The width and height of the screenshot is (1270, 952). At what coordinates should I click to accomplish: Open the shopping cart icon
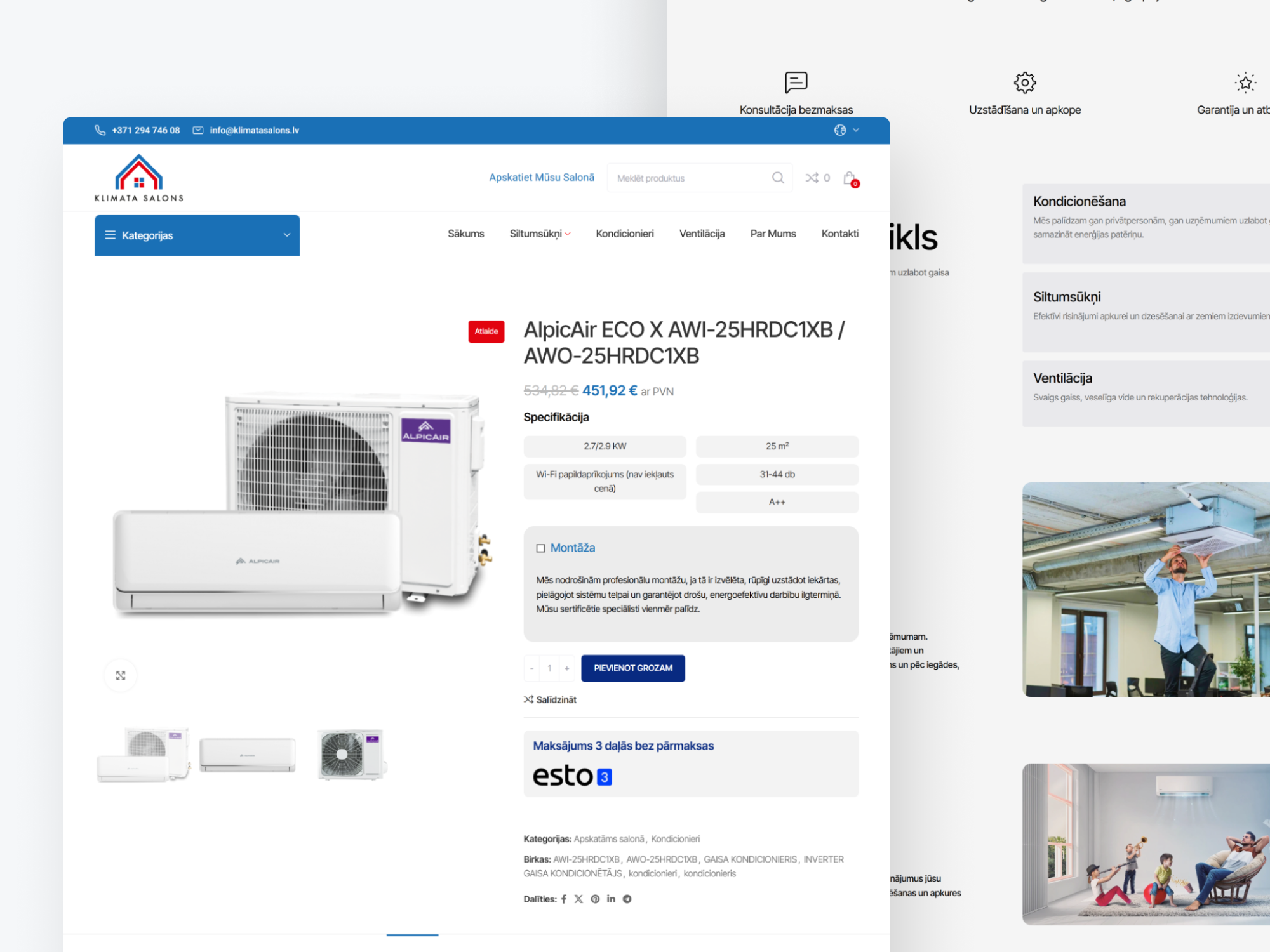pos(848,178)
